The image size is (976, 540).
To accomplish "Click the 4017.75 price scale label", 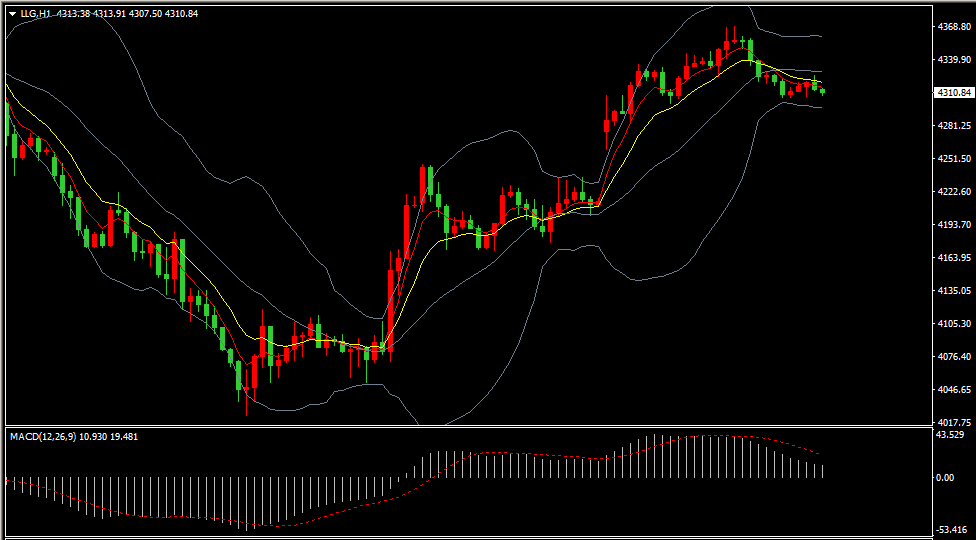I will pos(954,422).
